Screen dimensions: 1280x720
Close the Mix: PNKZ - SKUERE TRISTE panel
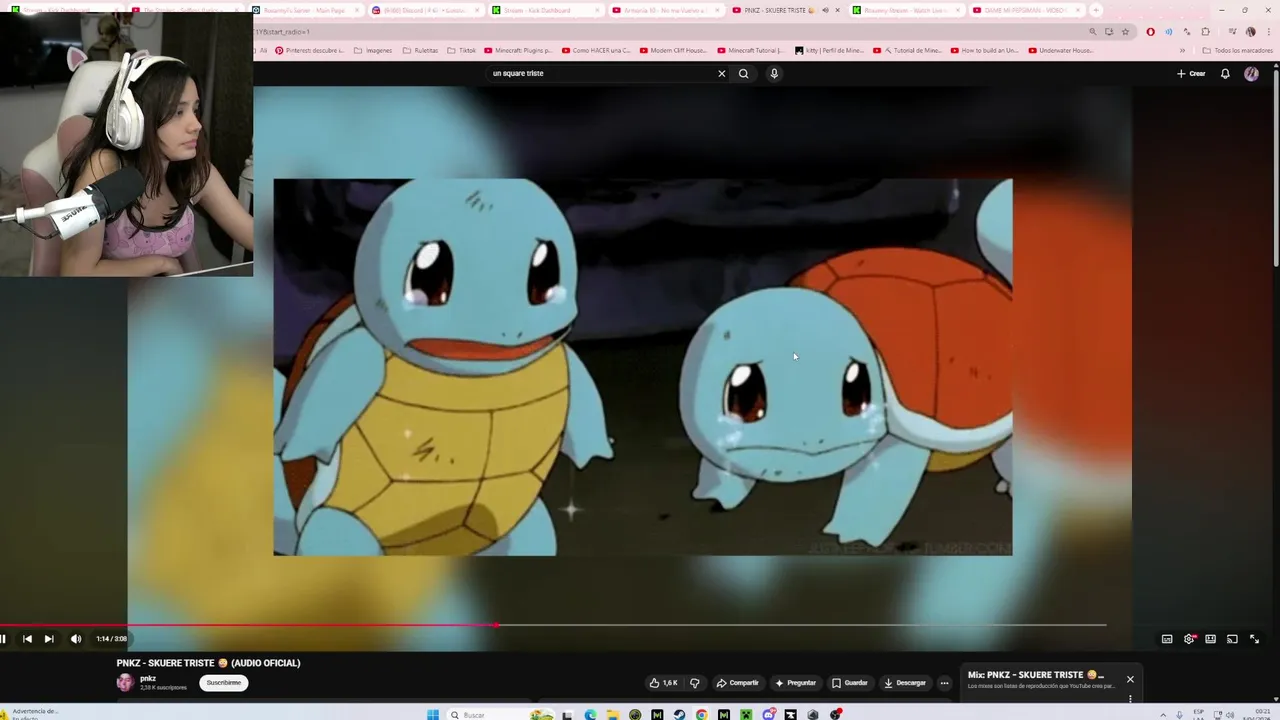tap(1130, 679)
